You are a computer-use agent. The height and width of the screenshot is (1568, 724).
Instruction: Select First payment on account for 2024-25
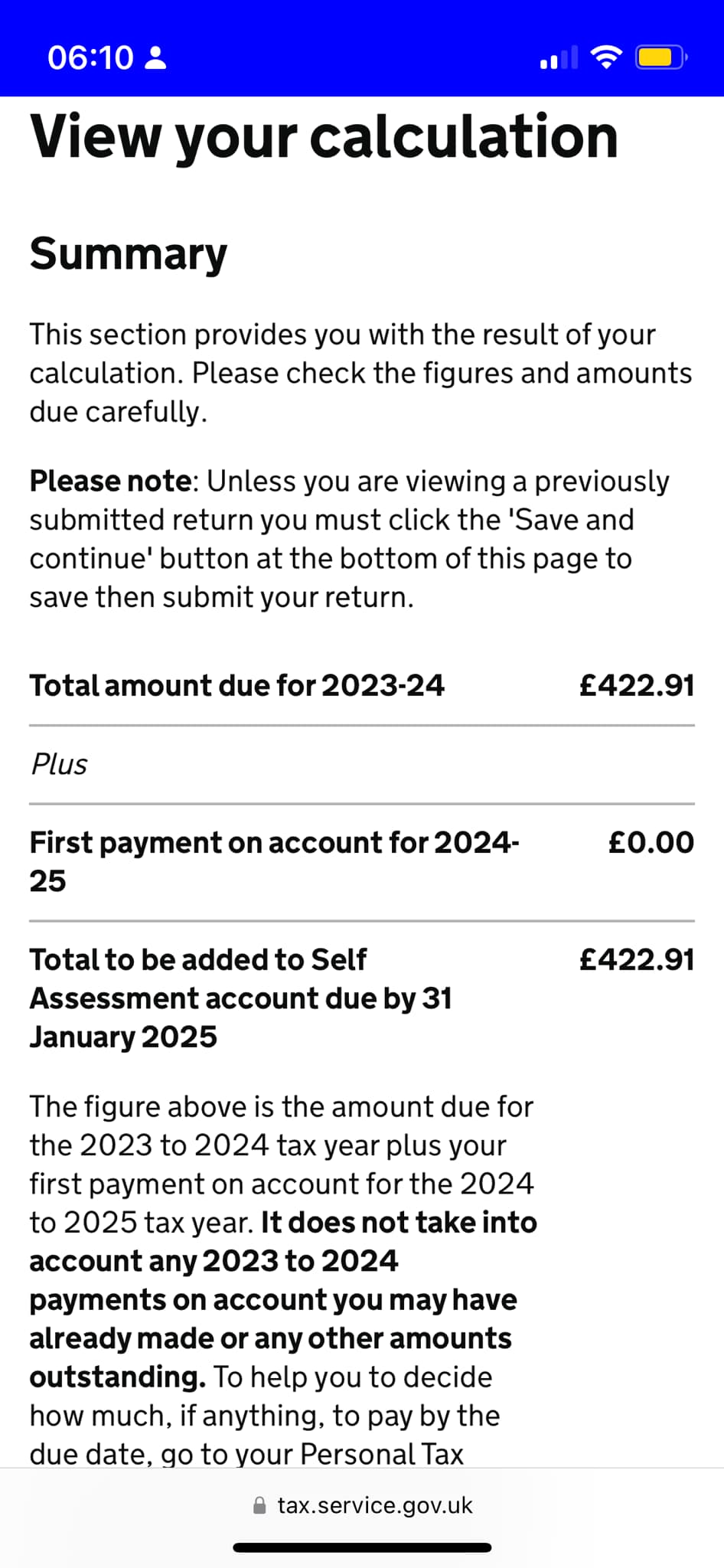coord(274,861)
